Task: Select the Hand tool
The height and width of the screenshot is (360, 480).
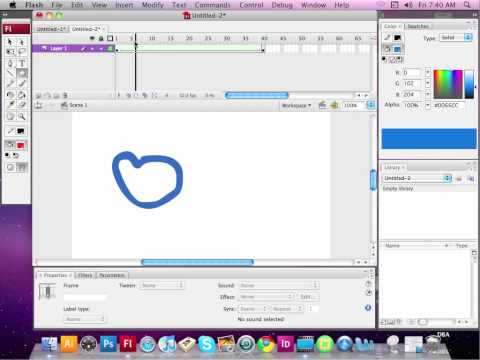Action: [x=10, y=116]
